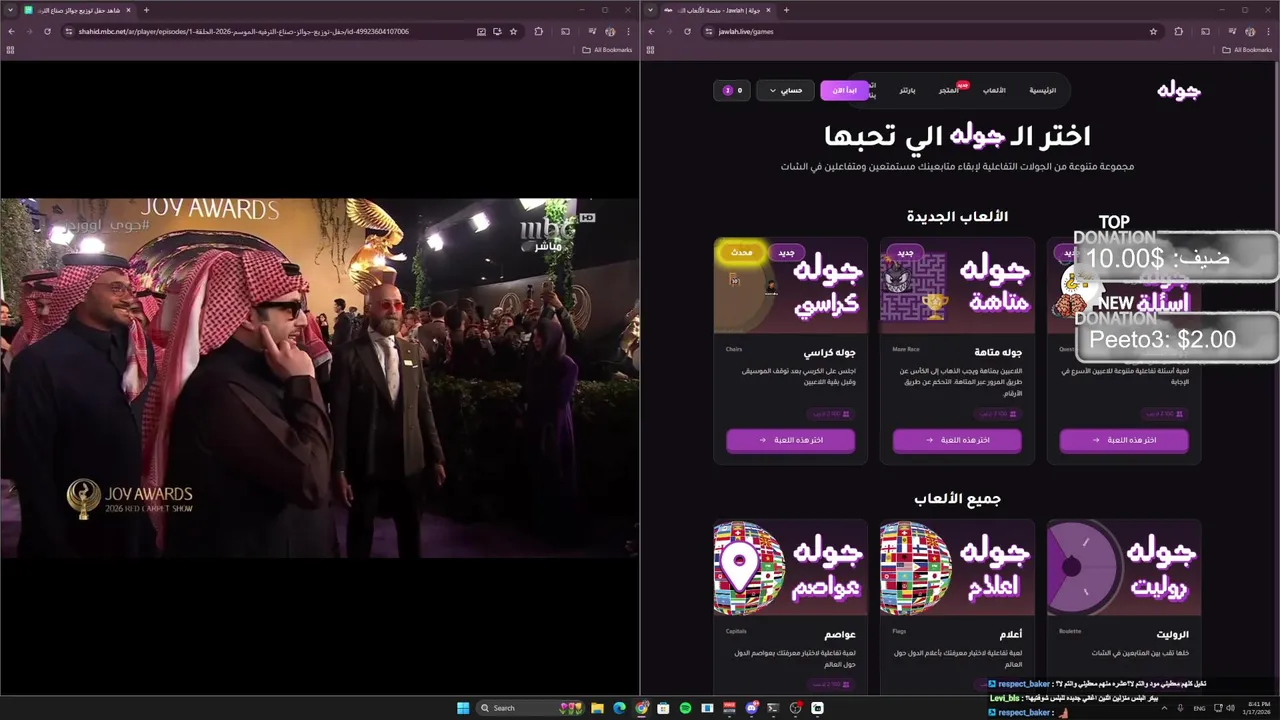Click the Joy Awards video player

[x=320, y=377]
